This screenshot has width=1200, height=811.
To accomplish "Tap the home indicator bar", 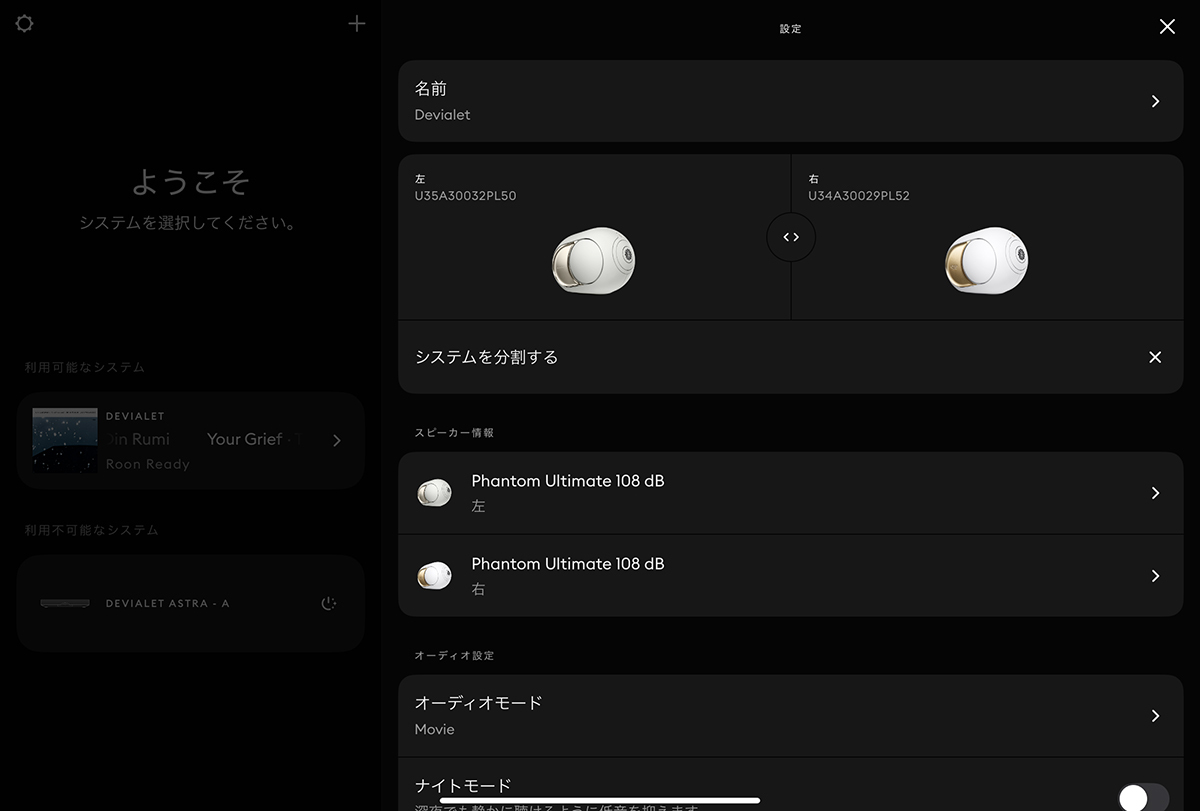I will pos(600,800).
